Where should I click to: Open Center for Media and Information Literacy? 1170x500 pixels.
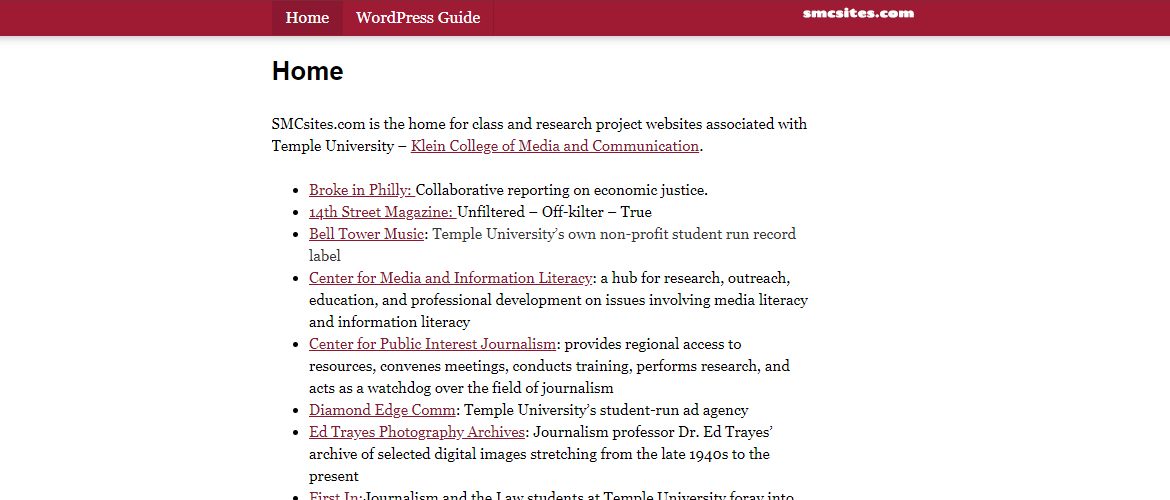(451, 278)
